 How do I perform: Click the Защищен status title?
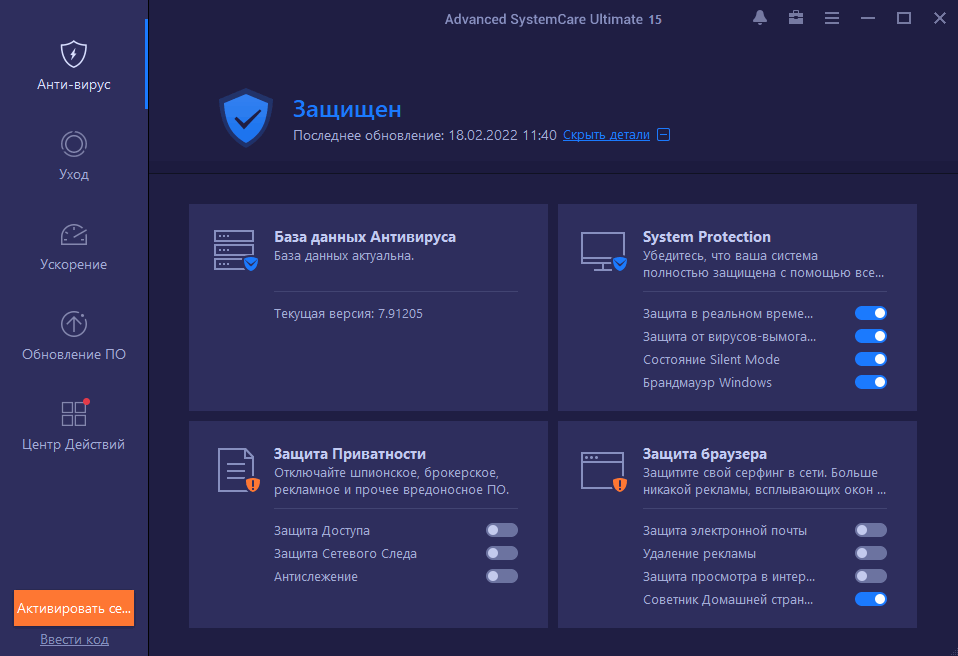point(347,109)
